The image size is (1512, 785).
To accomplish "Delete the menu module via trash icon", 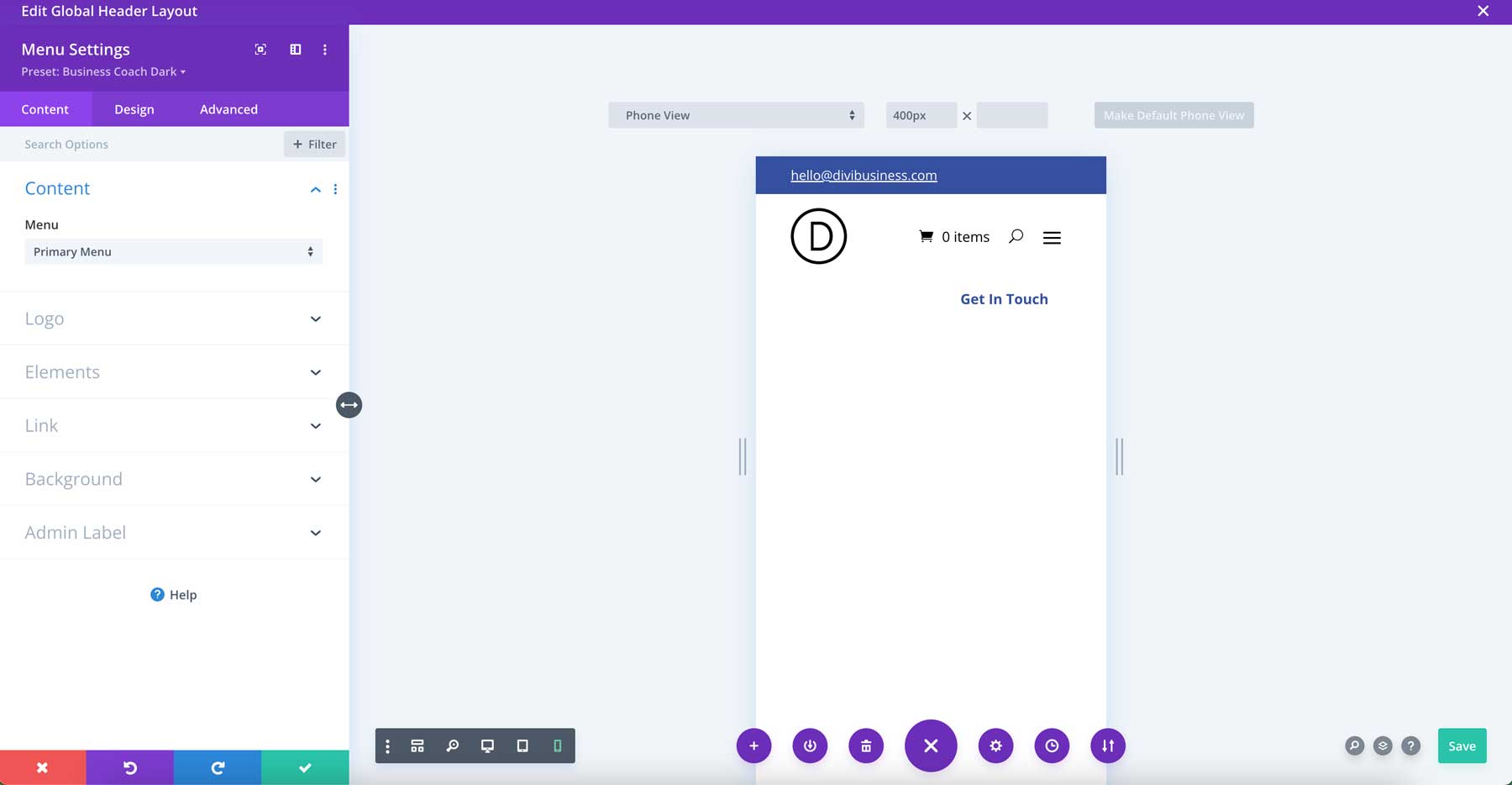I will [866, 745].
